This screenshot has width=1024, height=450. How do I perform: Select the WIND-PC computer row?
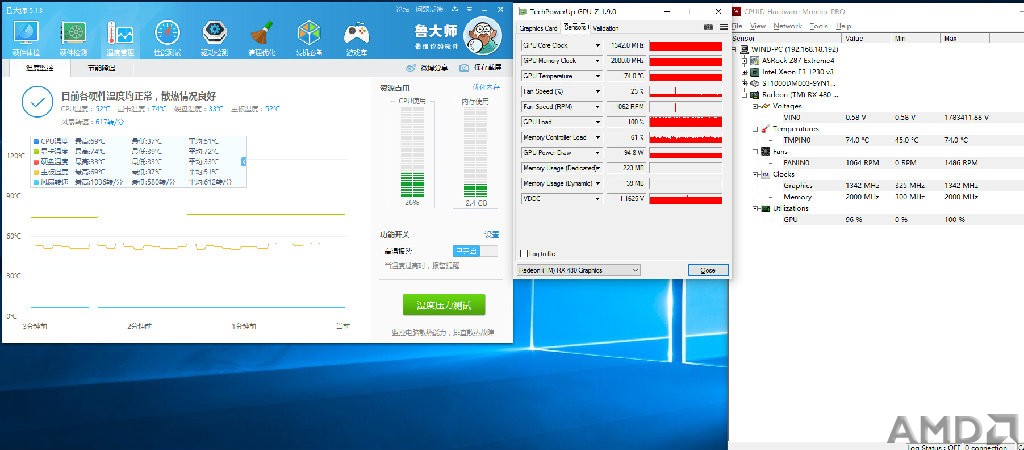789,49
